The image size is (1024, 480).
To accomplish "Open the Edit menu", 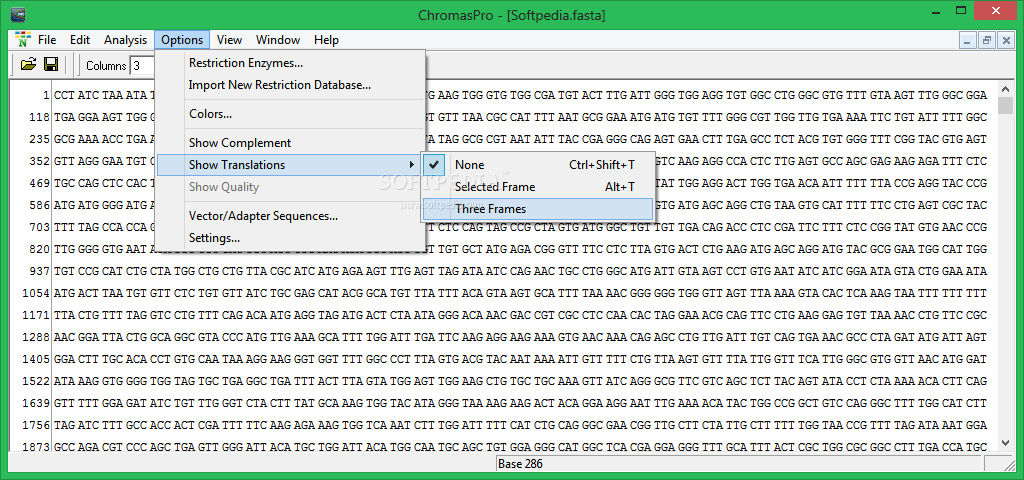I will (80, 40).
